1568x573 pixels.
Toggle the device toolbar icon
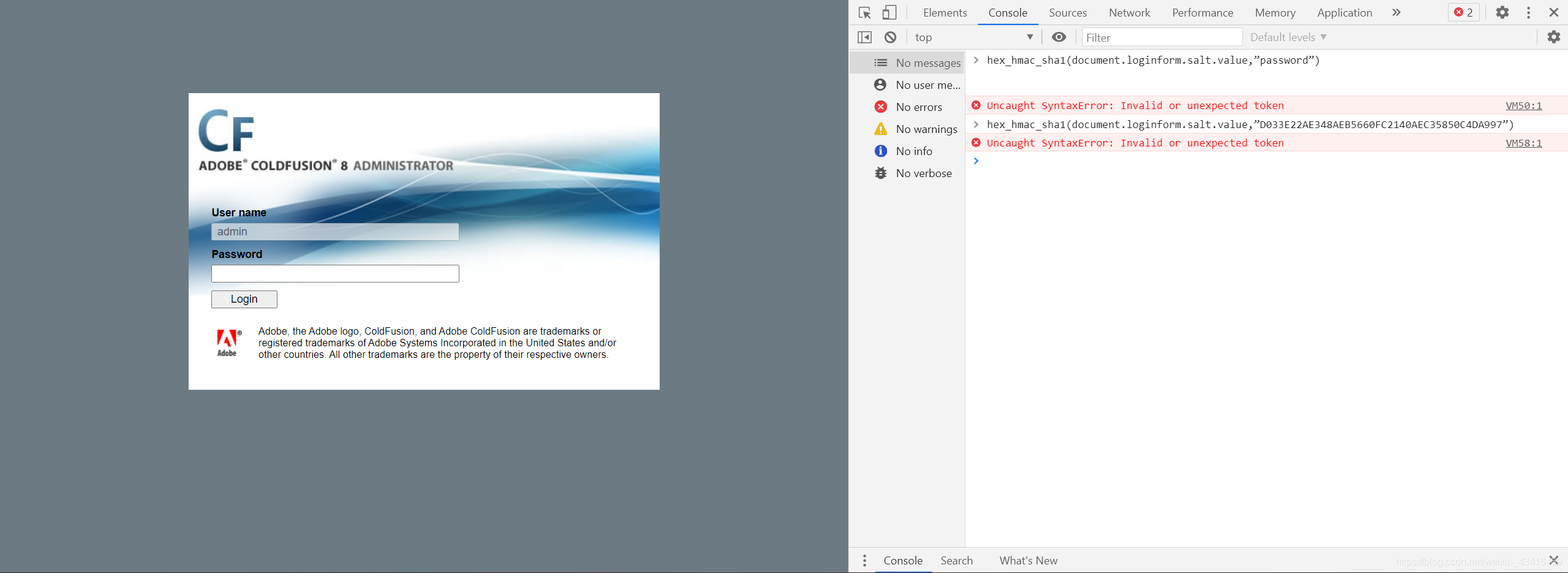pyautogui.click(x=889, y=12)
